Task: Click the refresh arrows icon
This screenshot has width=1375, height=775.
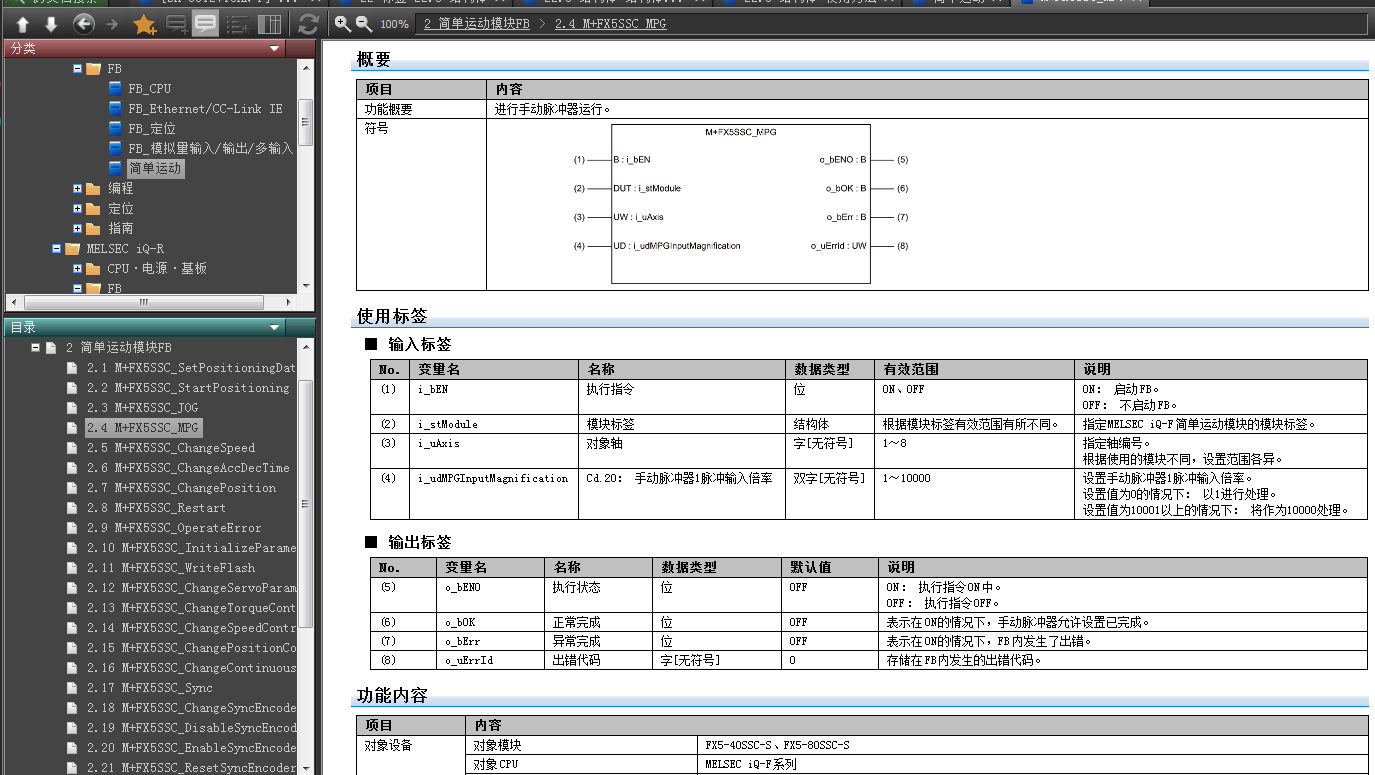Action: click(309, 24)
